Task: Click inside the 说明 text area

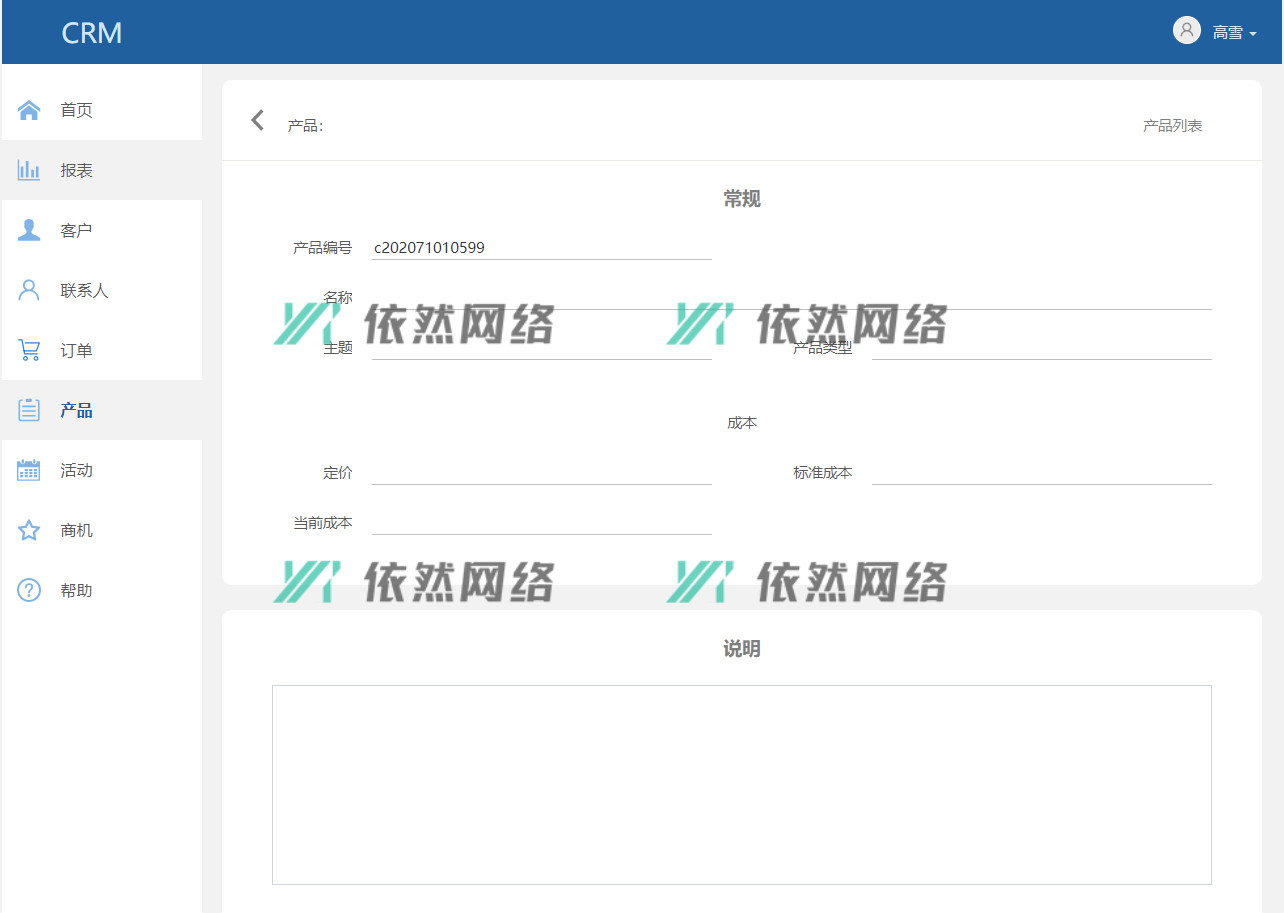Action: tap(741, 784)
